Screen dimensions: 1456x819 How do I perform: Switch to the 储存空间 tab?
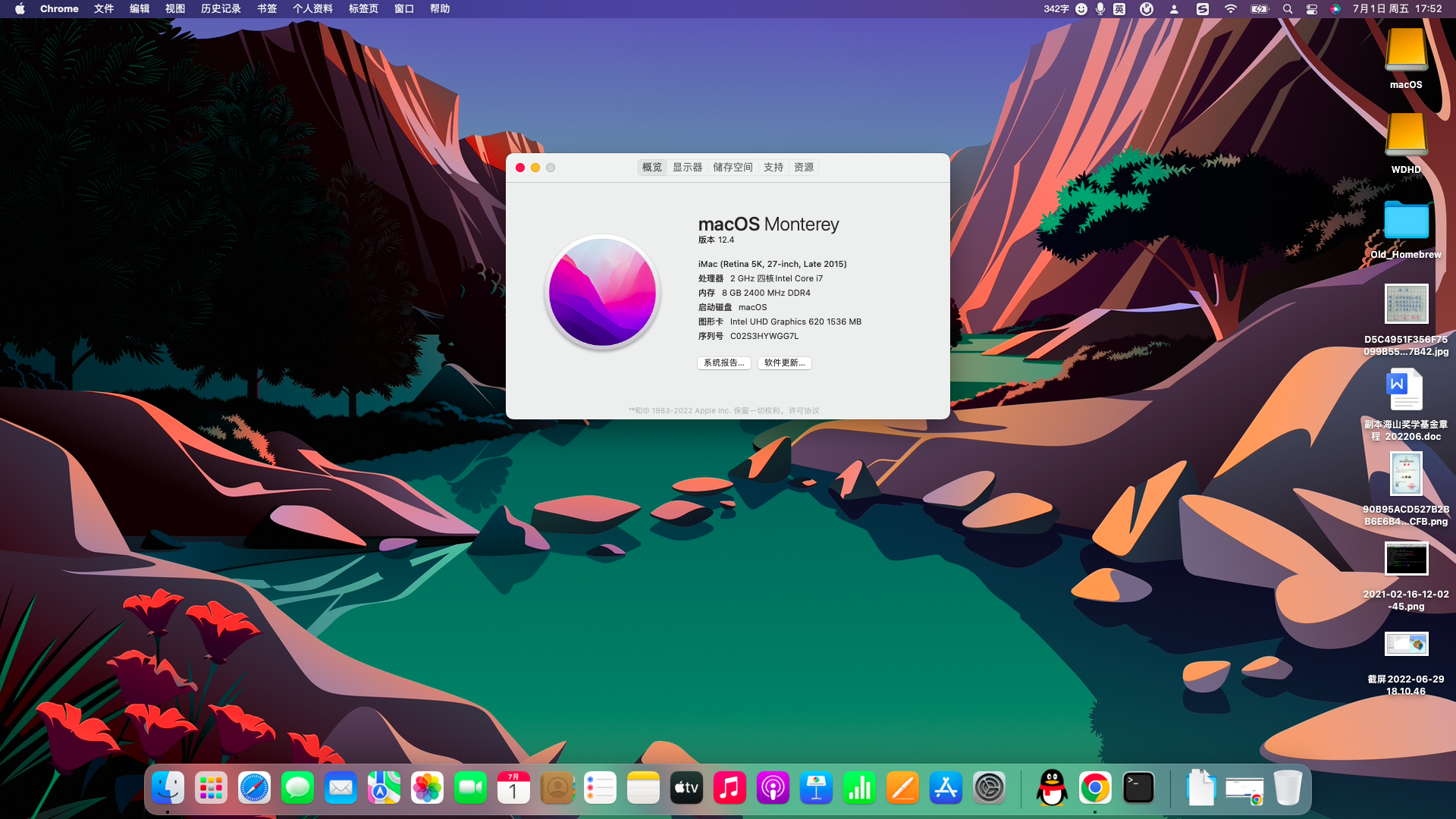[x=733, y=168]
